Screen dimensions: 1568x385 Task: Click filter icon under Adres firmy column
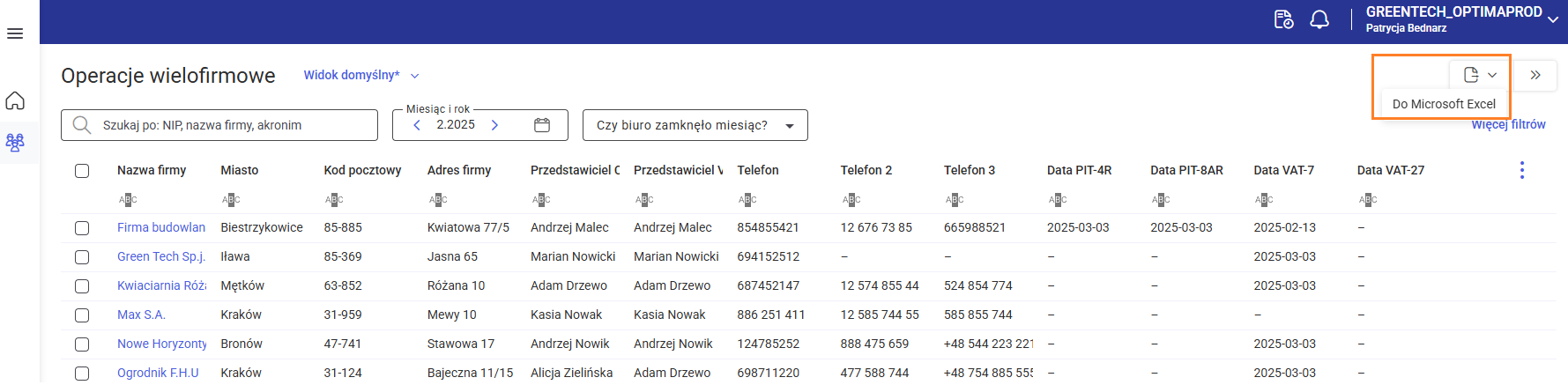(438, 200)
